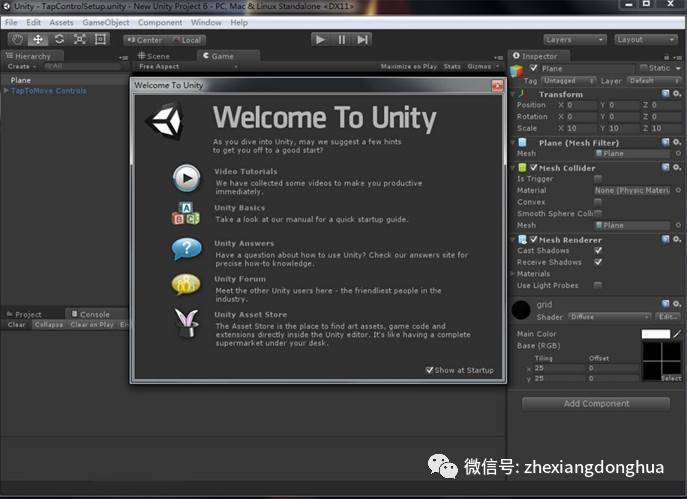Screen dimensions: 687x499
Task: Select the Rotate tool in the toolbar
Action: tap(59, 39)
